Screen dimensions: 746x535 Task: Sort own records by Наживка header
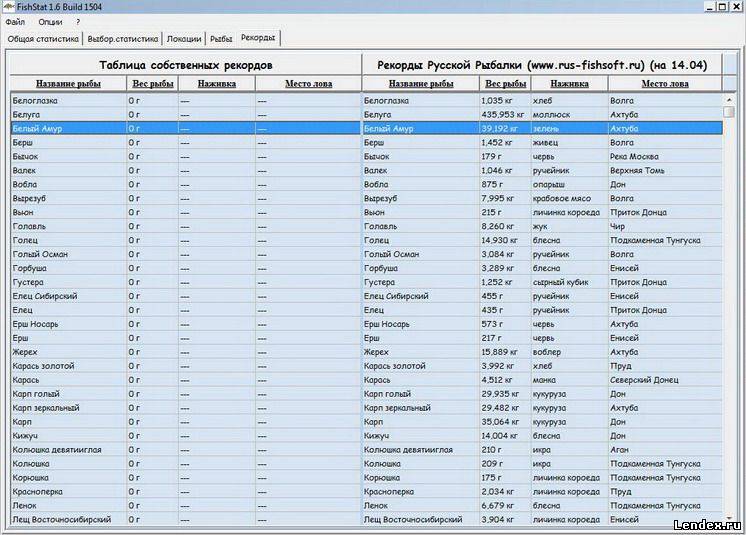coord(217,84)
